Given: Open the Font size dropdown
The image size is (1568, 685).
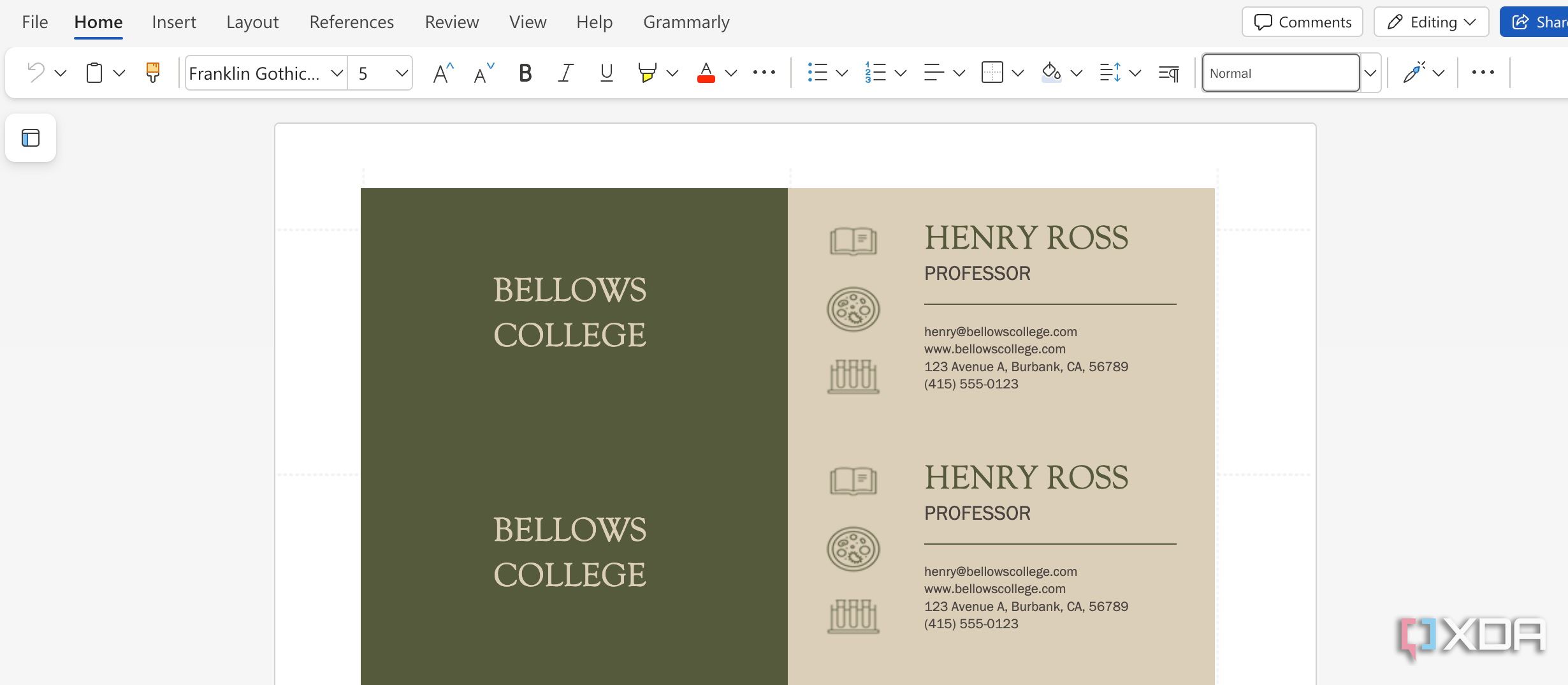Looking at the screenshot, I should click(402, 73).
